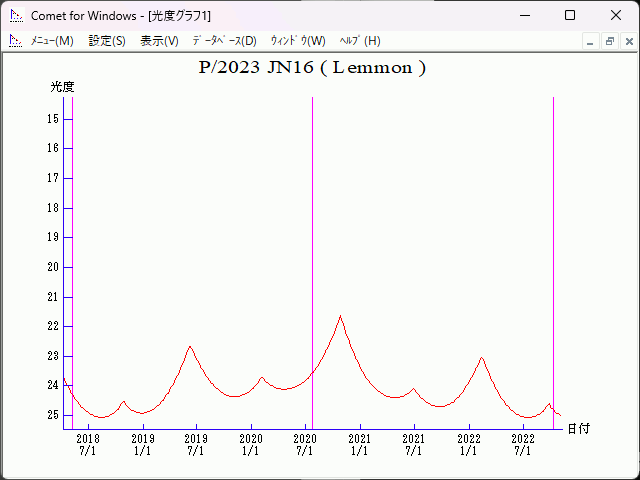Viewport: 640px width, 480px height.
Task: Open the メニュー(M) menu
Action: point(52,41)
